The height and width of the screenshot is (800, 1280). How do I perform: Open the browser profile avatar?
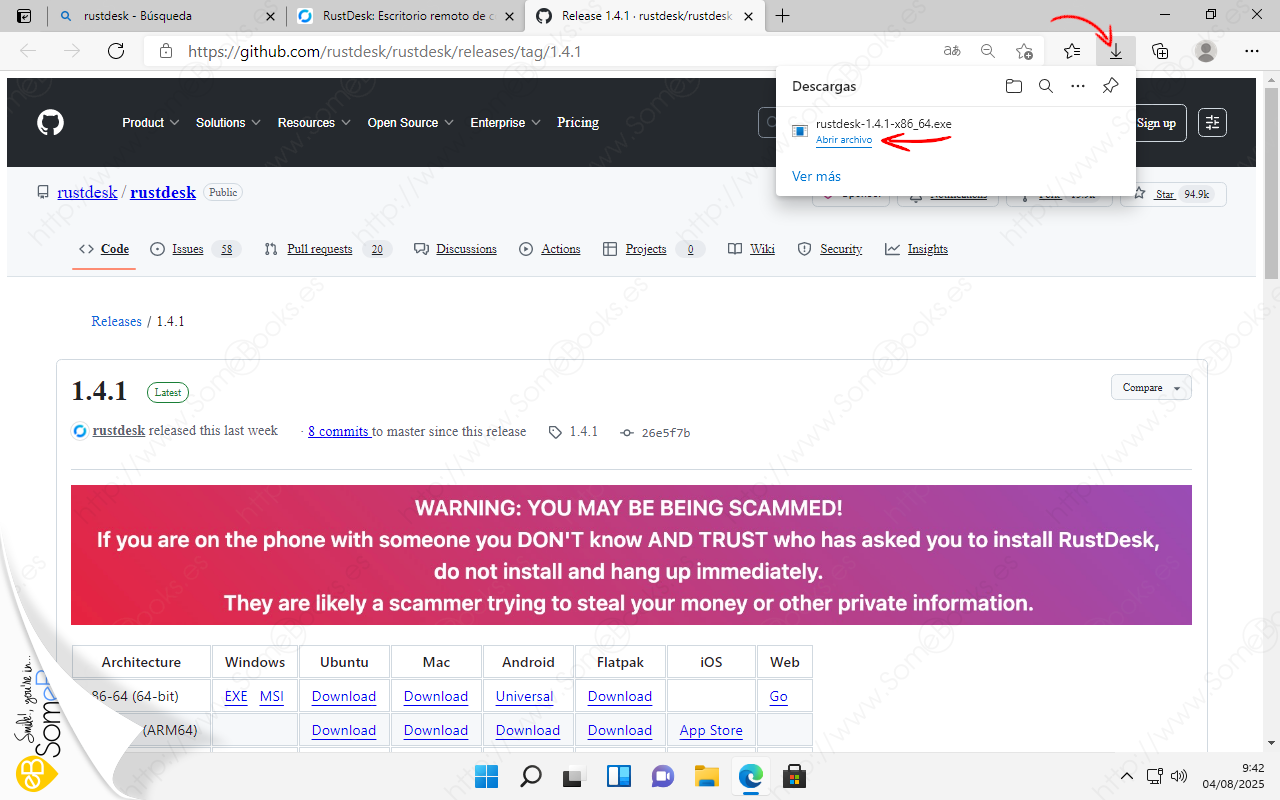(x=1207, y=51)
